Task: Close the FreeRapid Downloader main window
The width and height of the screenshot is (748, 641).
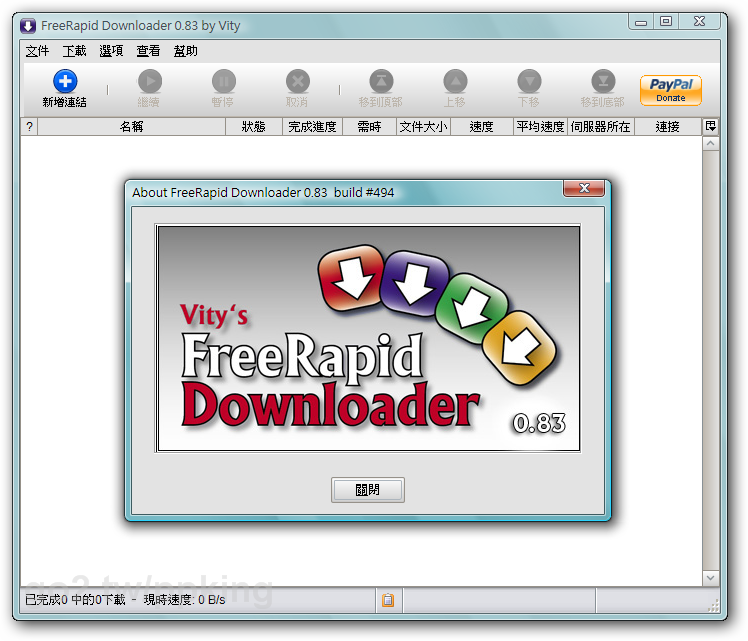Action: click(x=699, y=21)
